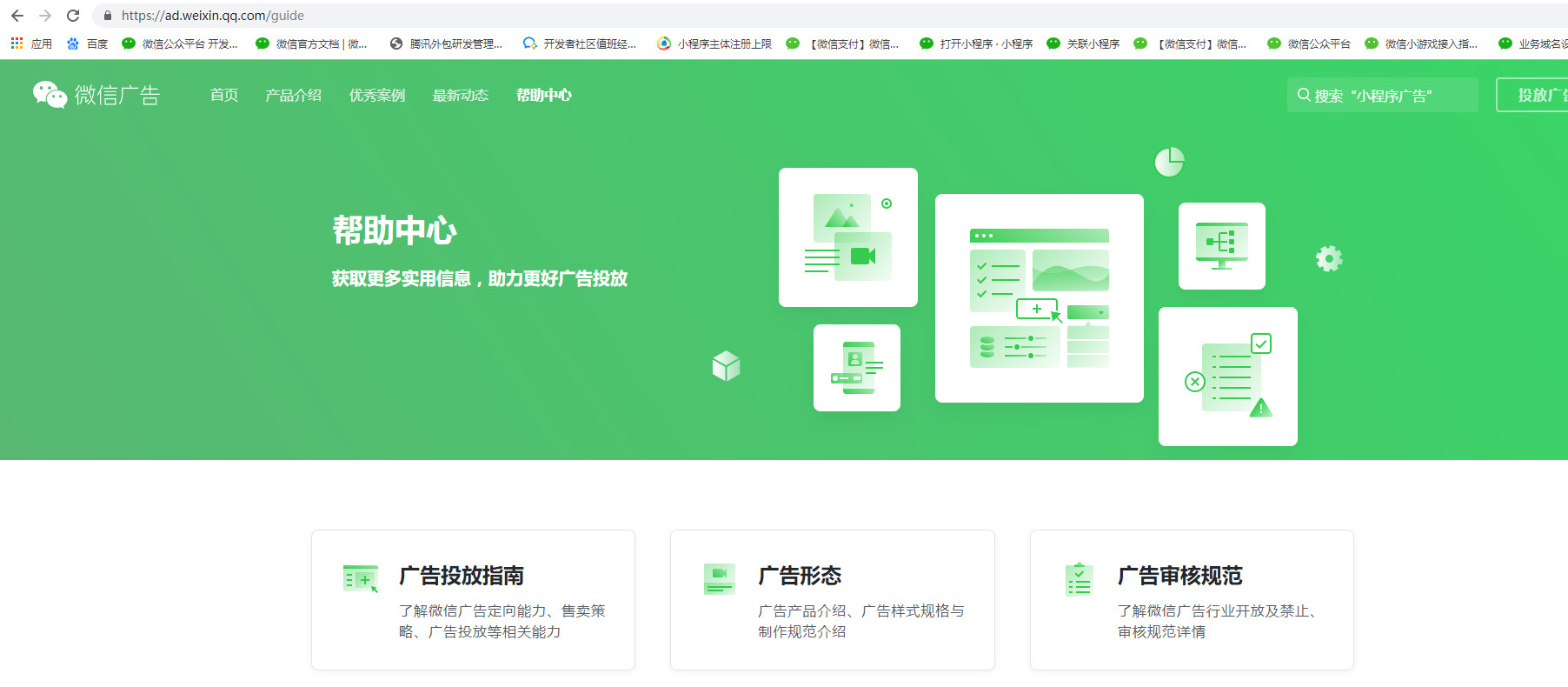Open the 微信公众平台 开发... bookmark
The width and height of the screenshot is (1568, 687).
(180, 43)
